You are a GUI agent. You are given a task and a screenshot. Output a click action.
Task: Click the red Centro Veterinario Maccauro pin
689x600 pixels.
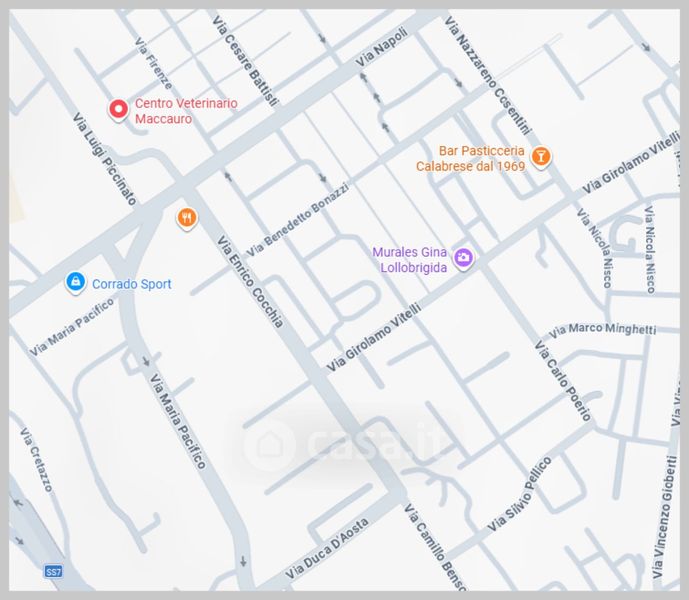click(x=118, y=109)
